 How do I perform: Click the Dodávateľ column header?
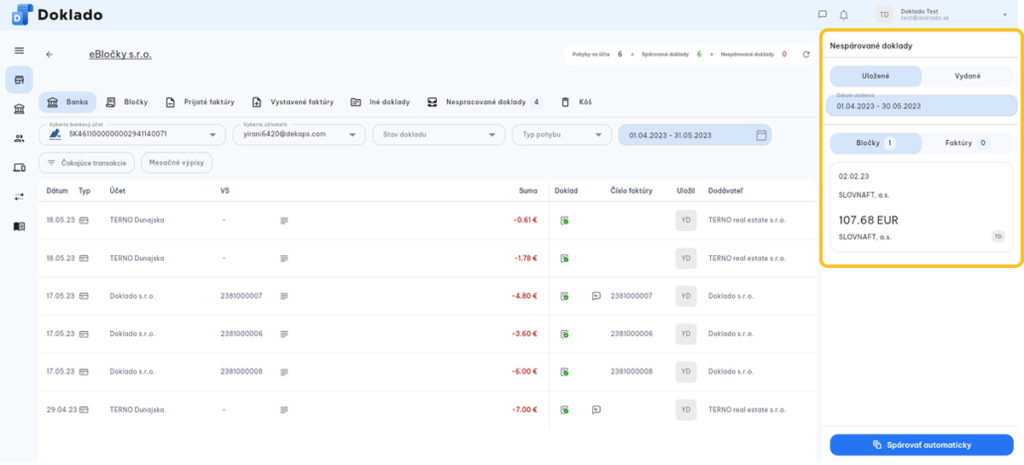pyautogui.click(x=725, y=191)
